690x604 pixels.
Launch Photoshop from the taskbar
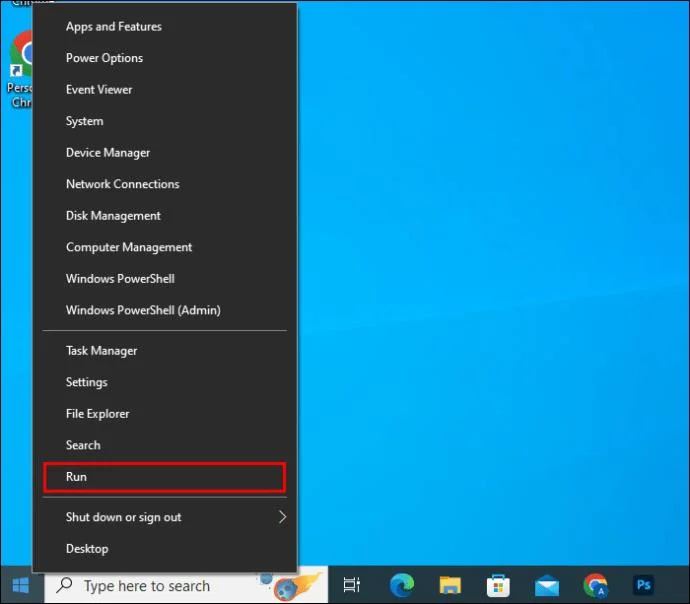coord(644,585)
